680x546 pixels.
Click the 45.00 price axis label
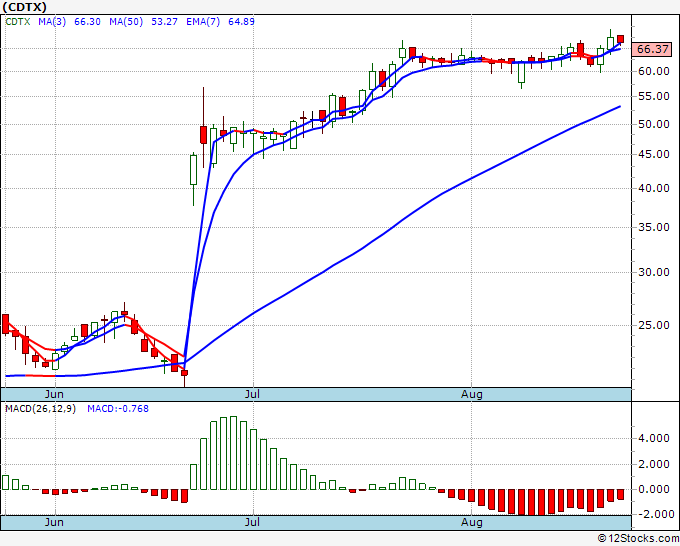pyautogui.click(x=654, y=154)
